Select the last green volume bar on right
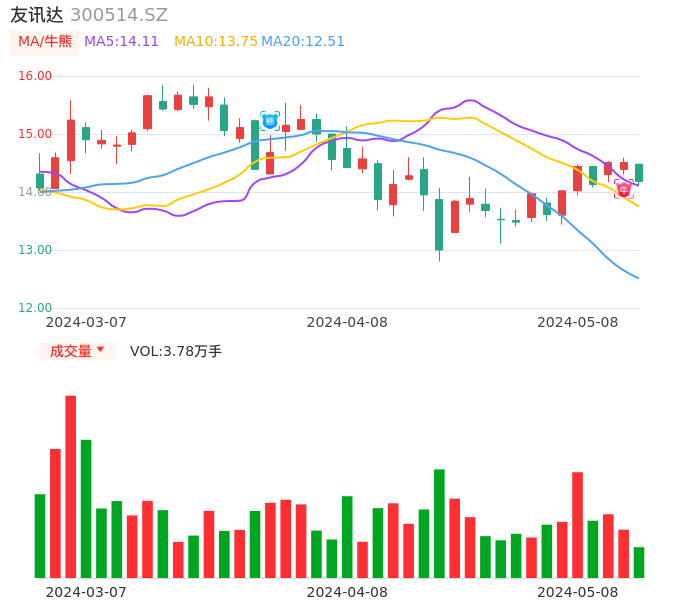 639,562
